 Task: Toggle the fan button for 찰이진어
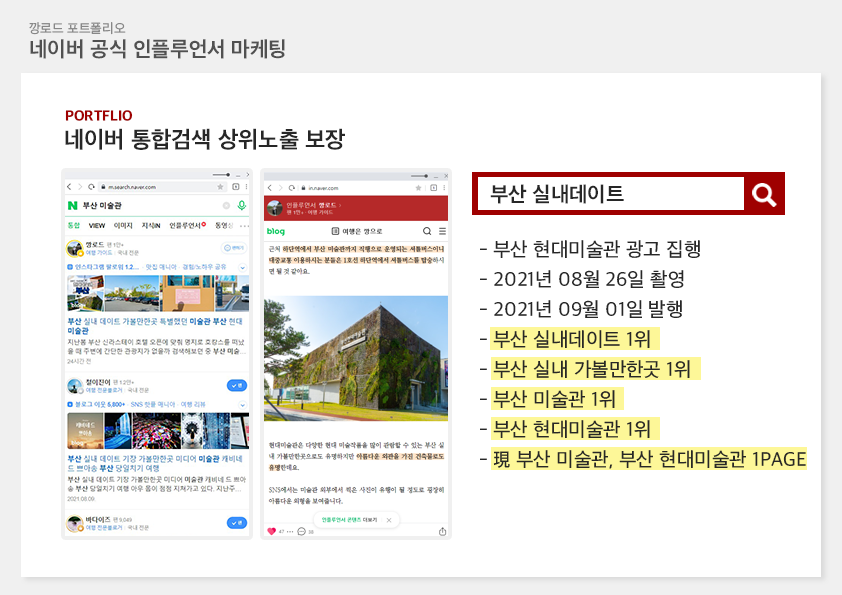(236, 385)
